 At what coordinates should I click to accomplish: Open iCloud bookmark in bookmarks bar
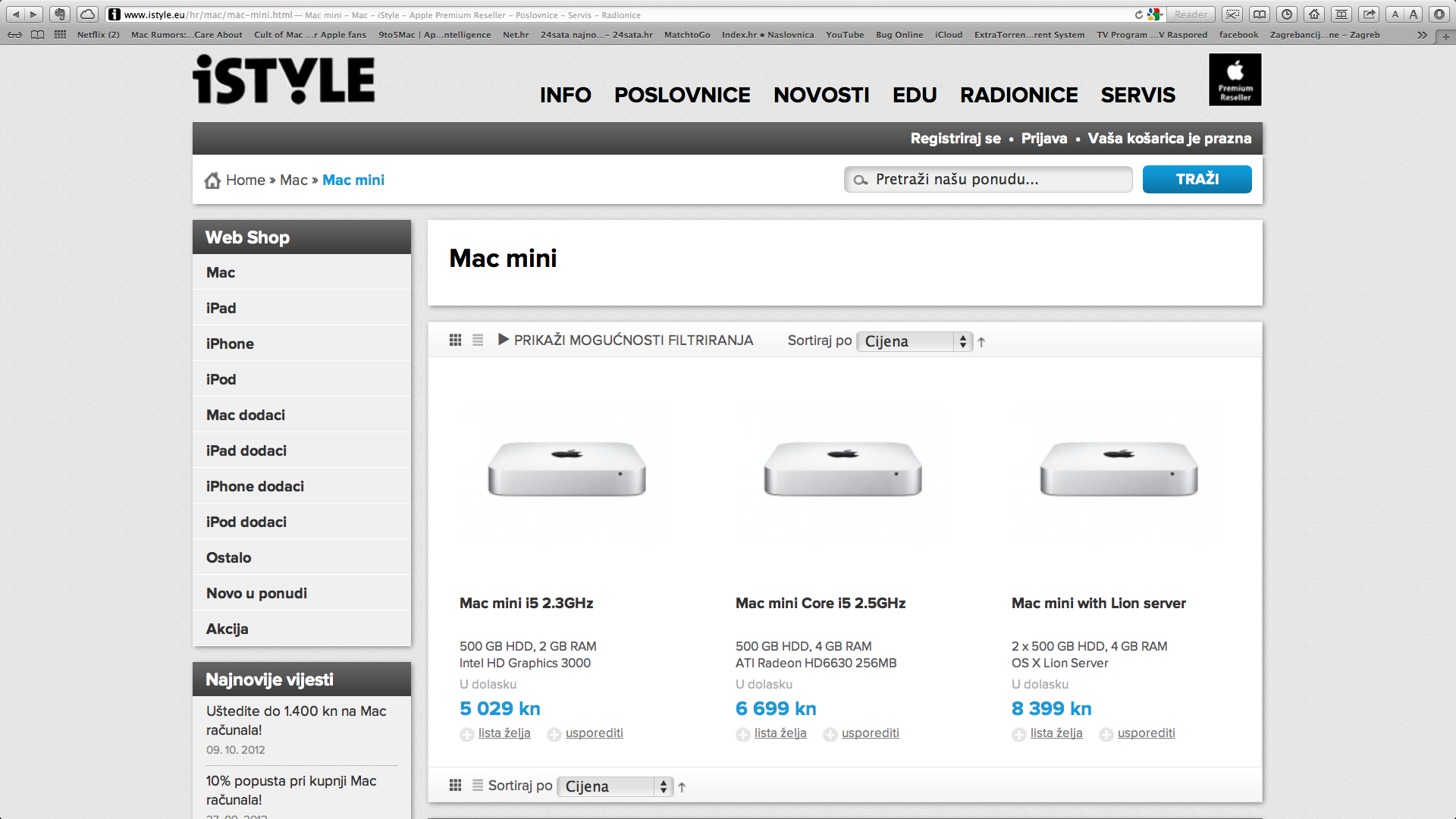[x=949, y=35]
